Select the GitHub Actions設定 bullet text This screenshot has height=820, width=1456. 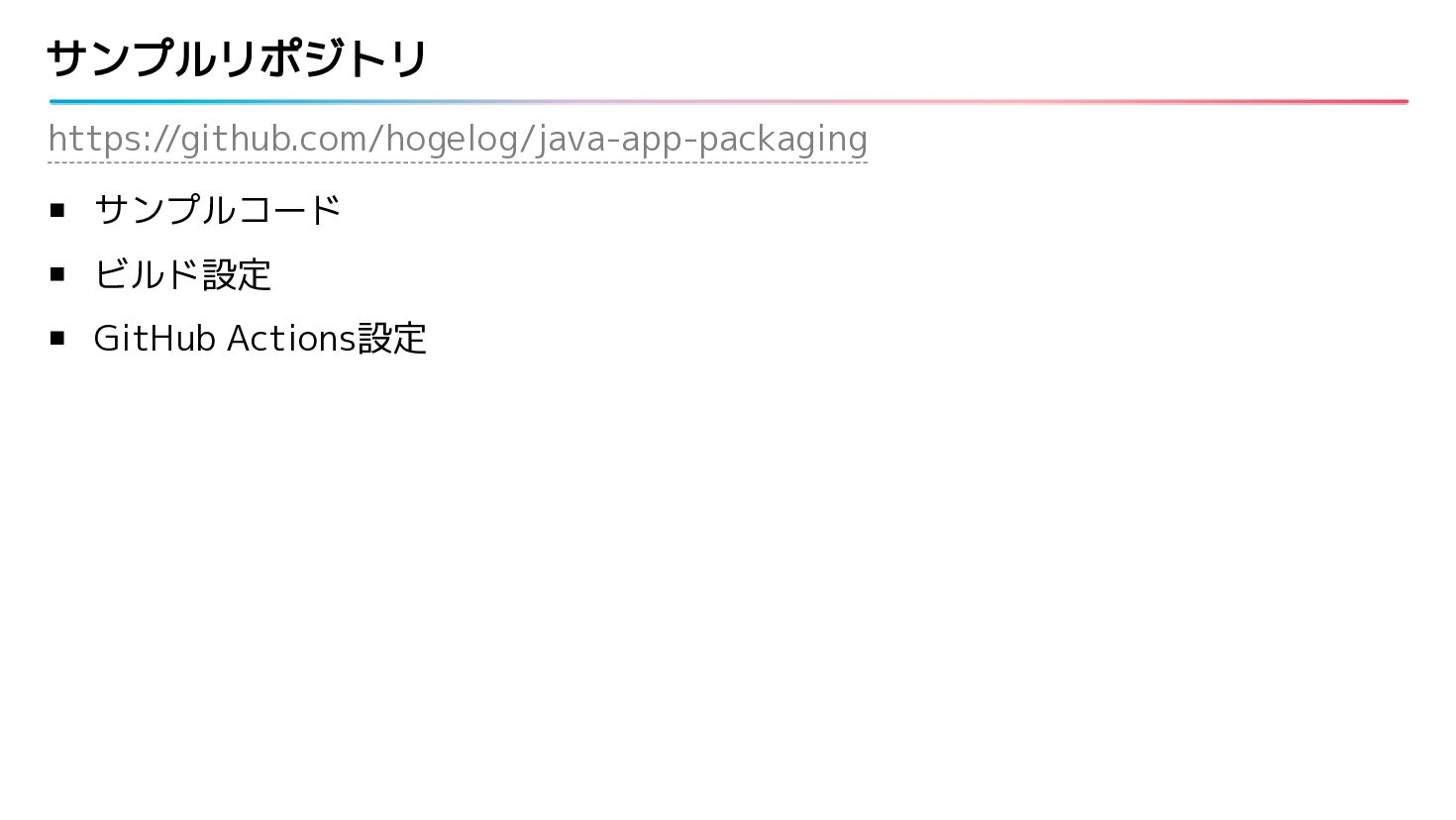click(260, 339)
